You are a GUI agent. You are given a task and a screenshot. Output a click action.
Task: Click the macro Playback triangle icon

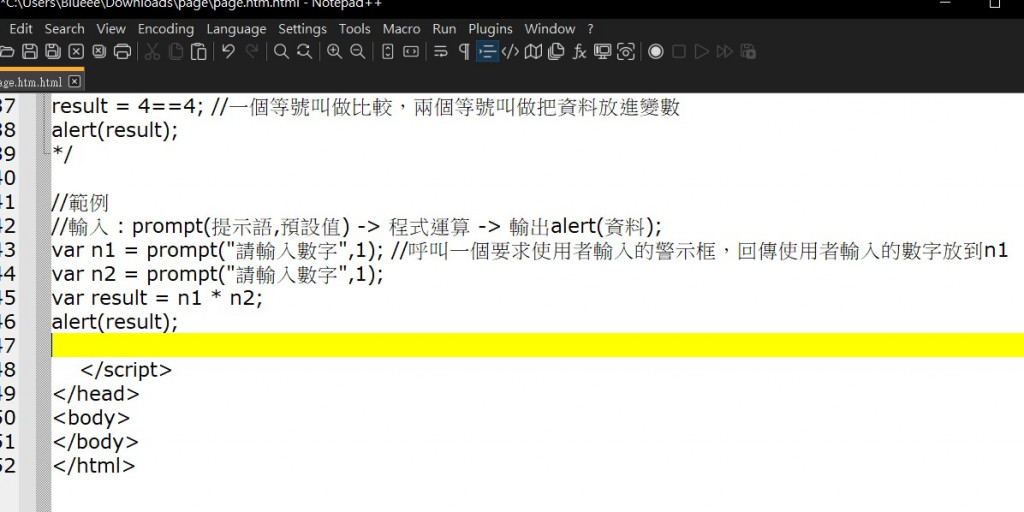(702, 52)
